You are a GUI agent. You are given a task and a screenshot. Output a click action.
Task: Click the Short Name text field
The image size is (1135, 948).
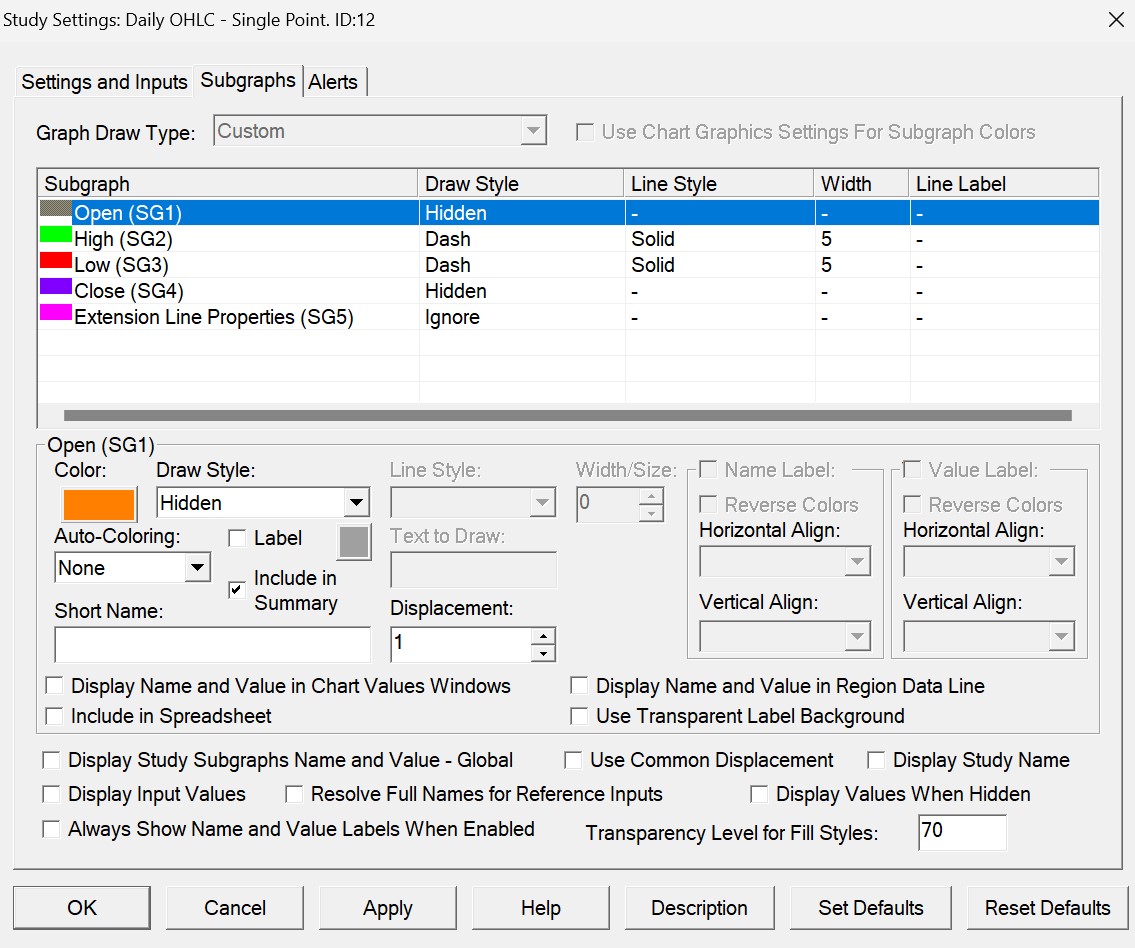[x=212, y=645]
